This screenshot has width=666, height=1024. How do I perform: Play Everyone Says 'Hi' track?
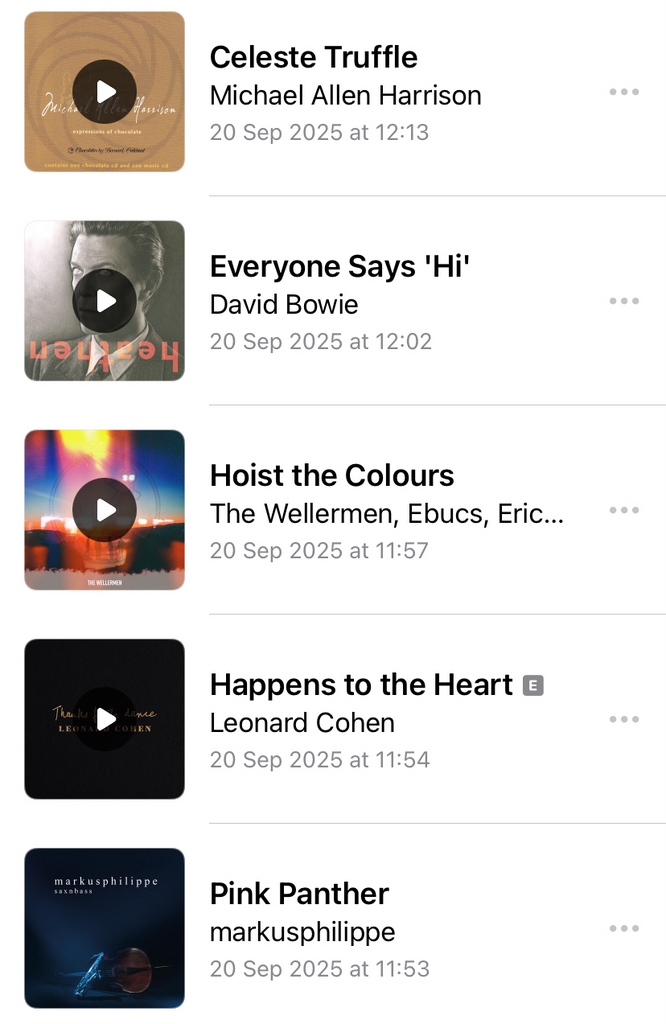[x=105, y=301]
